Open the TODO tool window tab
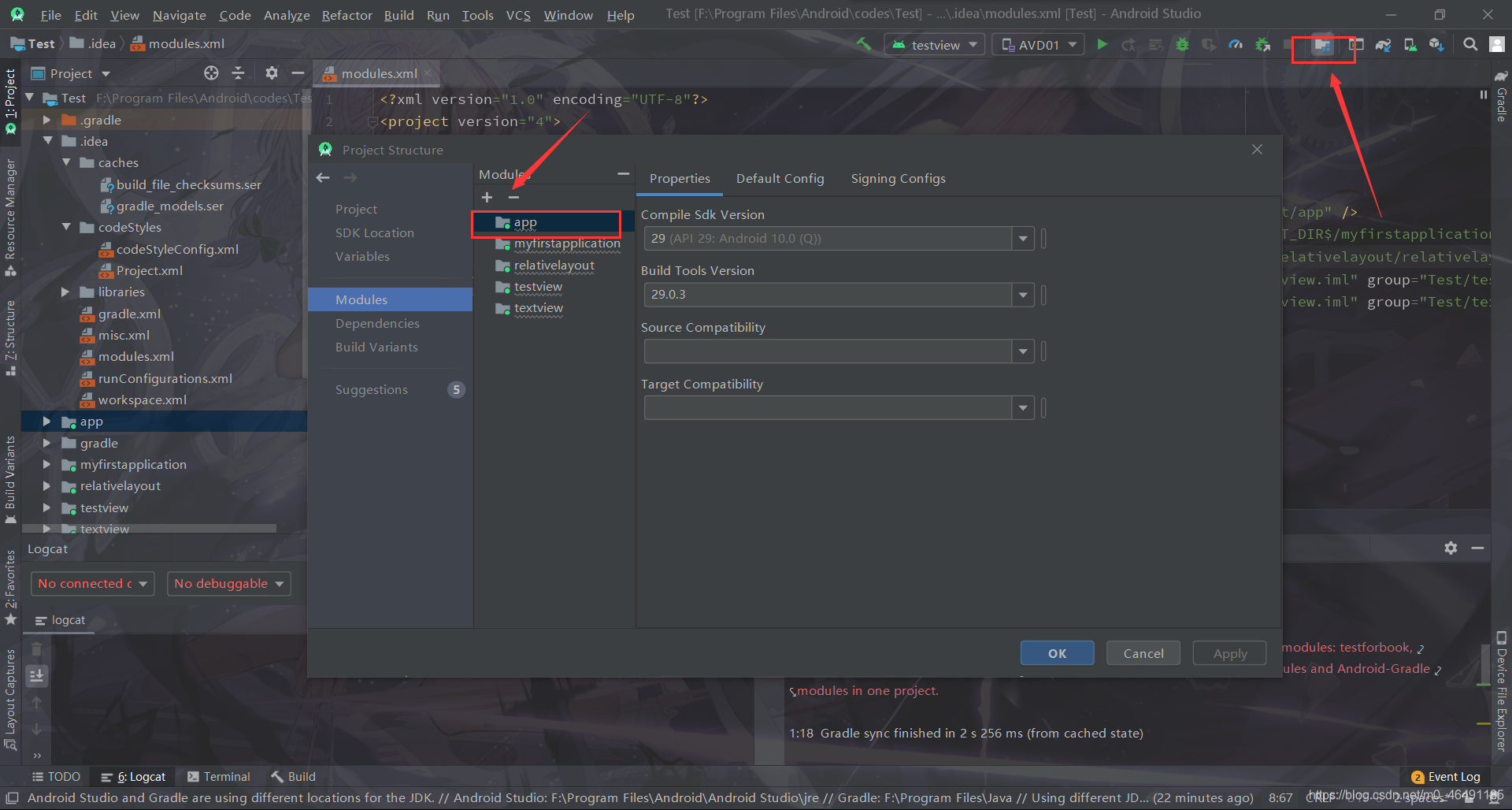Image resolution: width=1512 pixels, height=810 pixels. [56, 777]
